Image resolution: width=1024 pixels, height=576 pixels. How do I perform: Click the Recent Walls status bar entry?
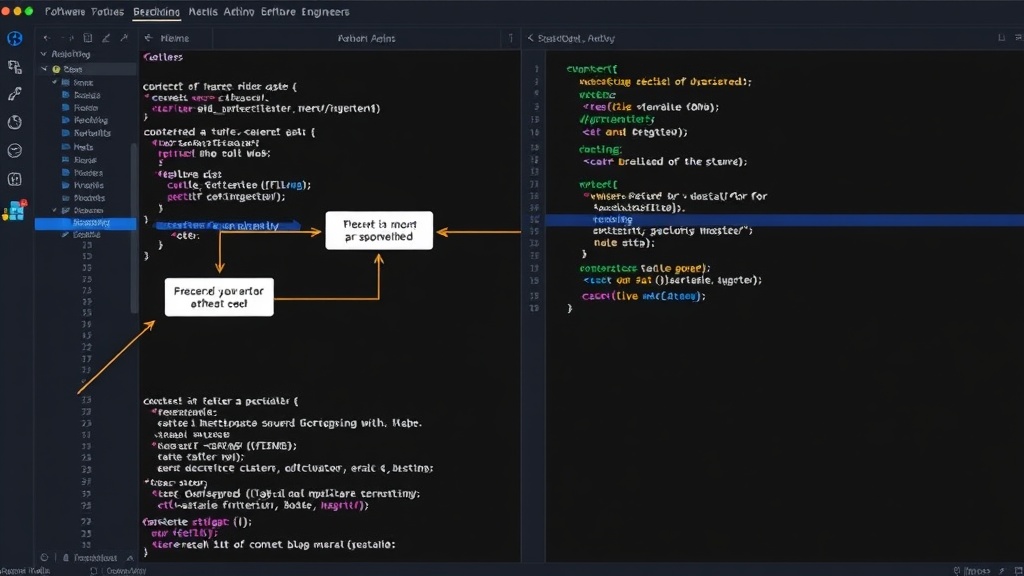click(x=25, y=571)
